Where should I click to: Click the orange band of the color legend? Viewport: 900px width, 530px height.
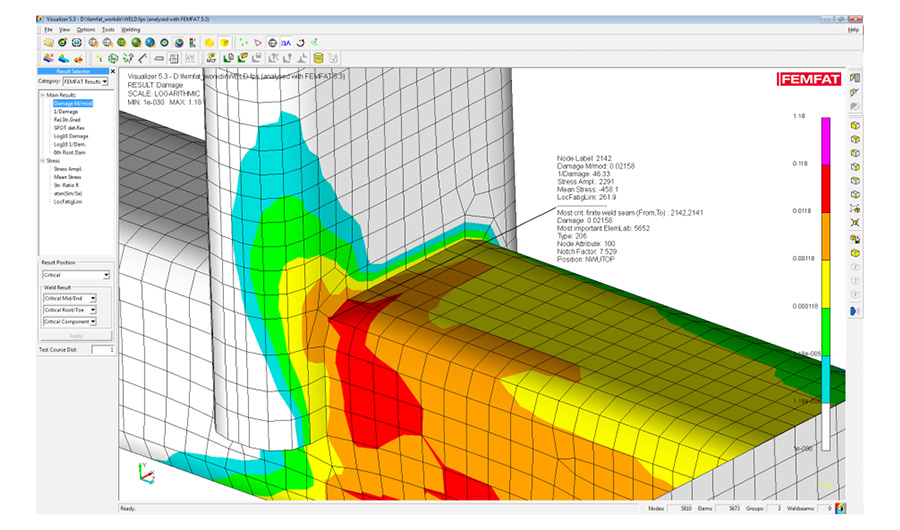pos(825,237)
